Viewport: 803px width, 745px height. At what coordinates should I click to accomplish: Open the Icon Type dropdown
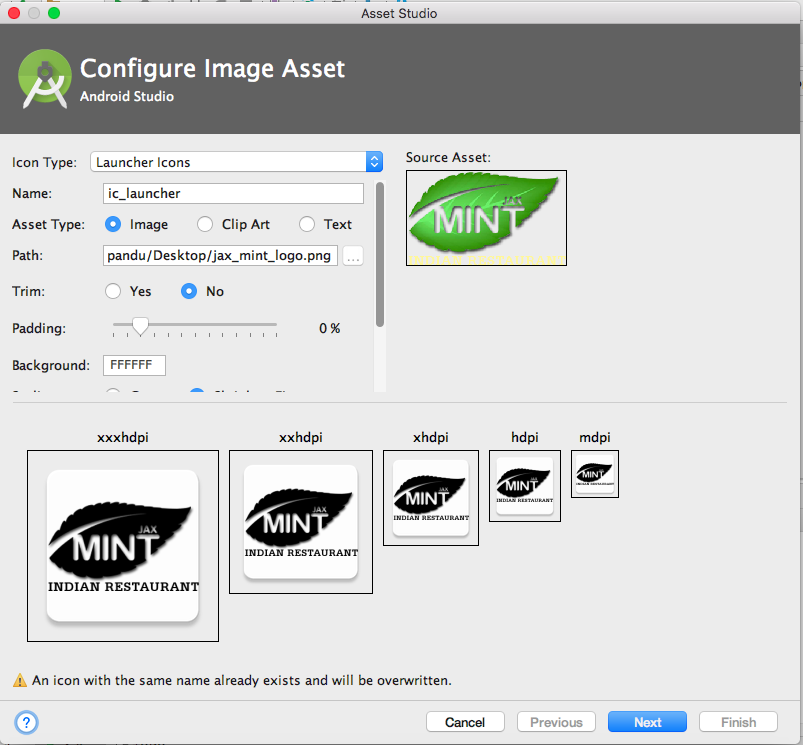[x=236, y=162]
